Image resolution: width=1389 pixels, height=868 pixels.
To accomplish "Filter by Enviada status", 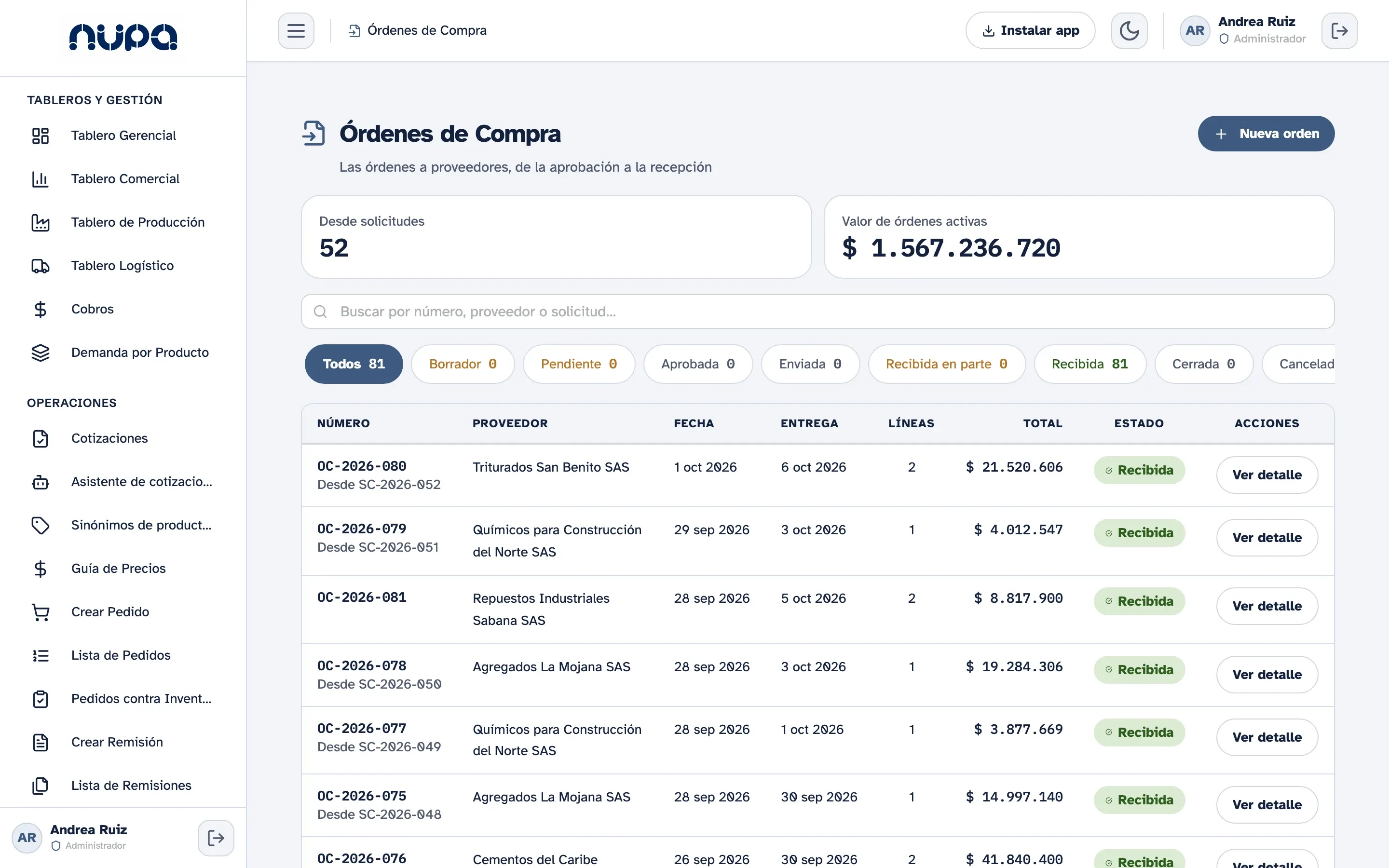I will [810, 364].
